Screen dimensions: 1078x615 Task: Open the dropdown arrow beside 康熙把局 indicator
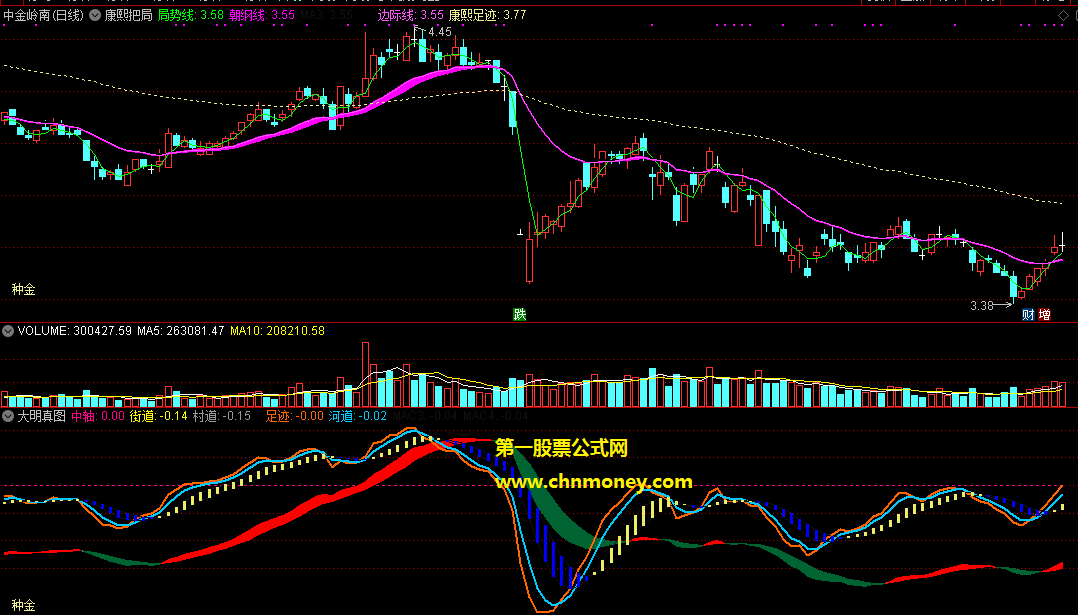point(95,14)
